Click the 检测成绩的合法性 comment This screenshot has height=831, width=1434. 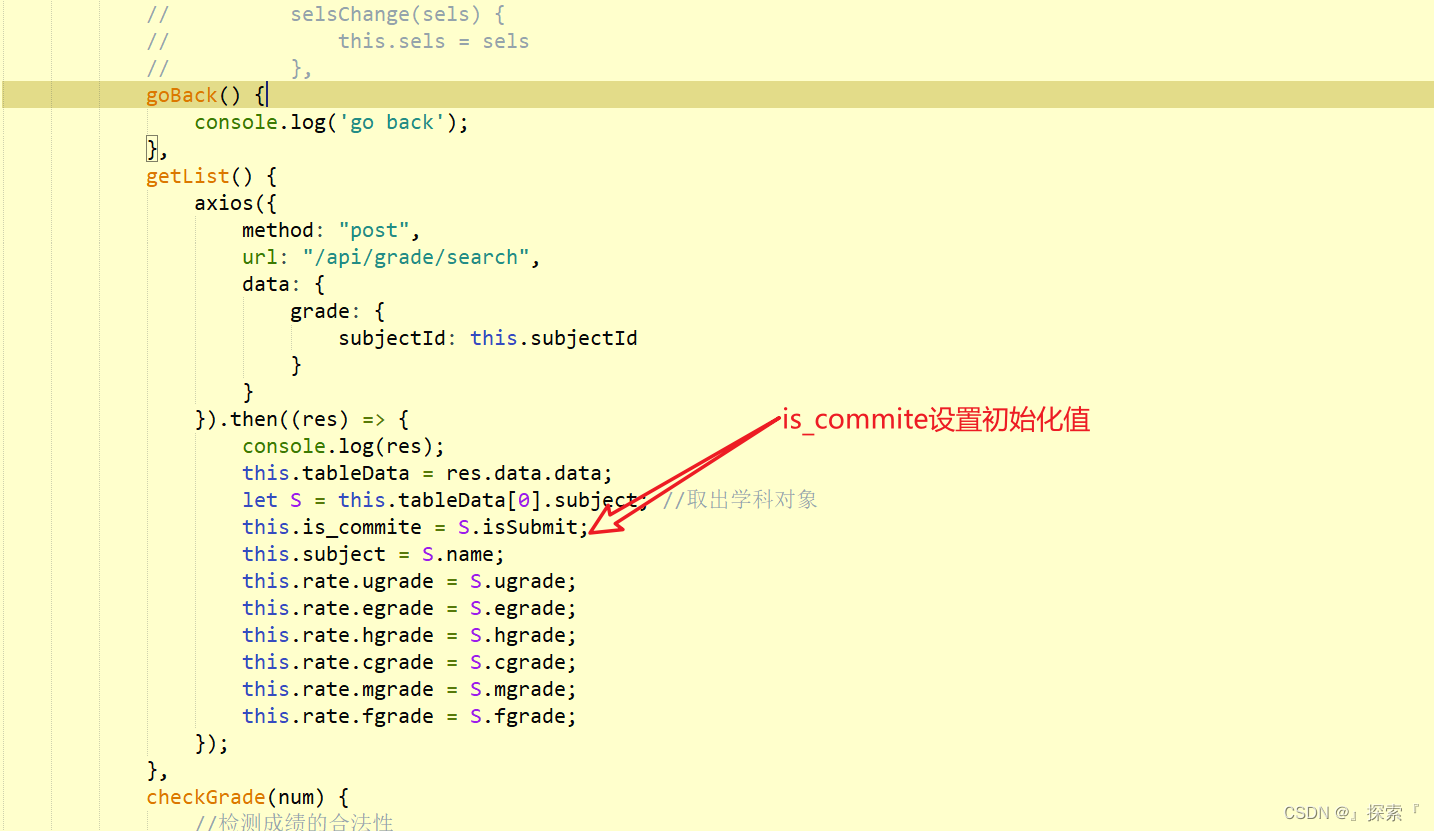(294, 822)
